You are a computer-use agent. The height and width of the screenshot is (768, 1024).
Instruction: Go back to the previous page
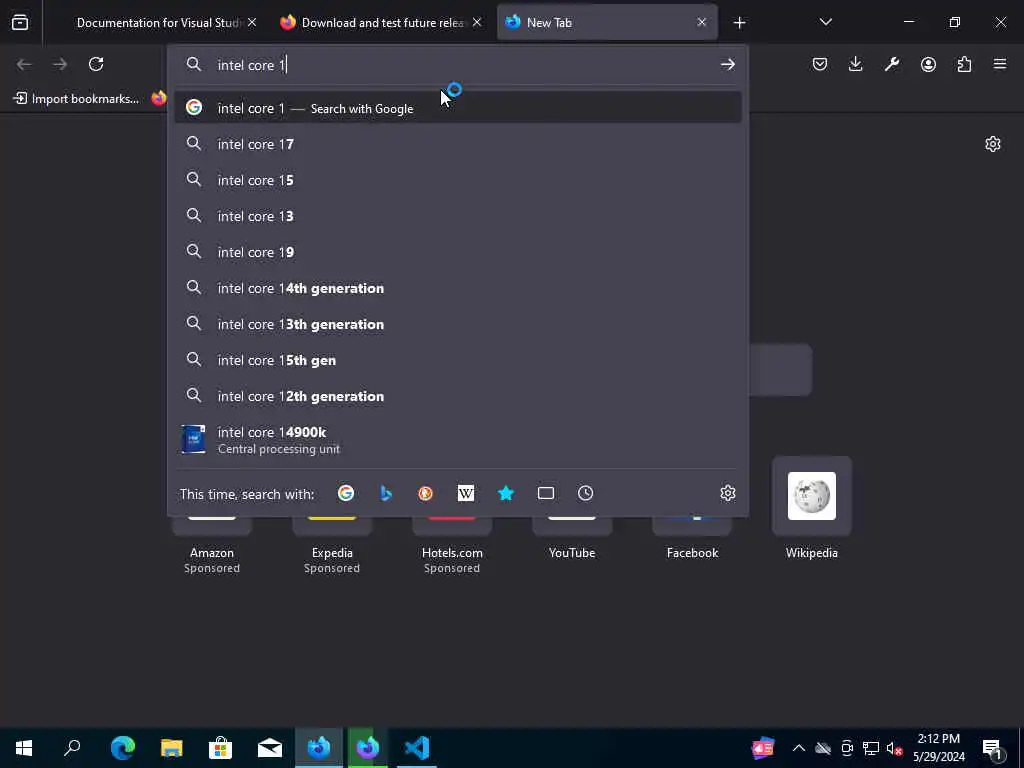coord(24,64)
